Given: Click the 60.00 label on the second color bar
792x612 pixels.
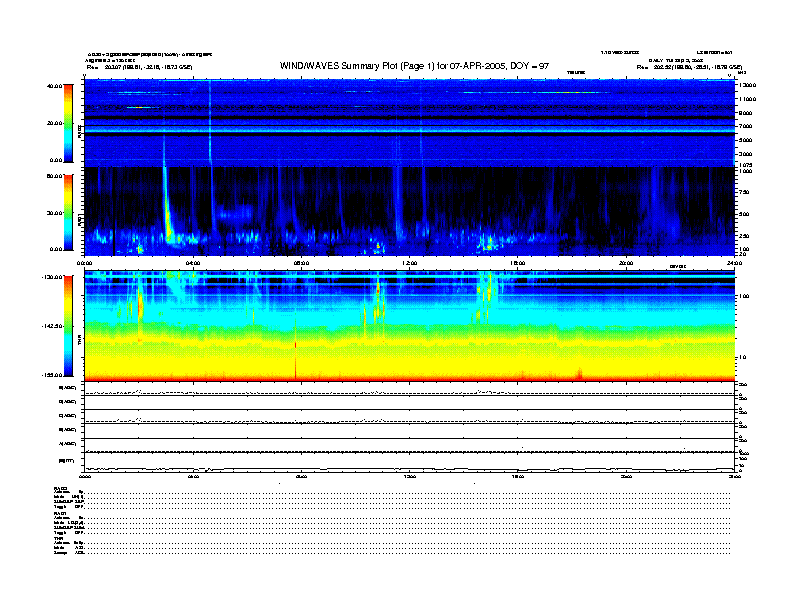Looking at the screenshot, I should pyautogui.click(x=54, y=176).
